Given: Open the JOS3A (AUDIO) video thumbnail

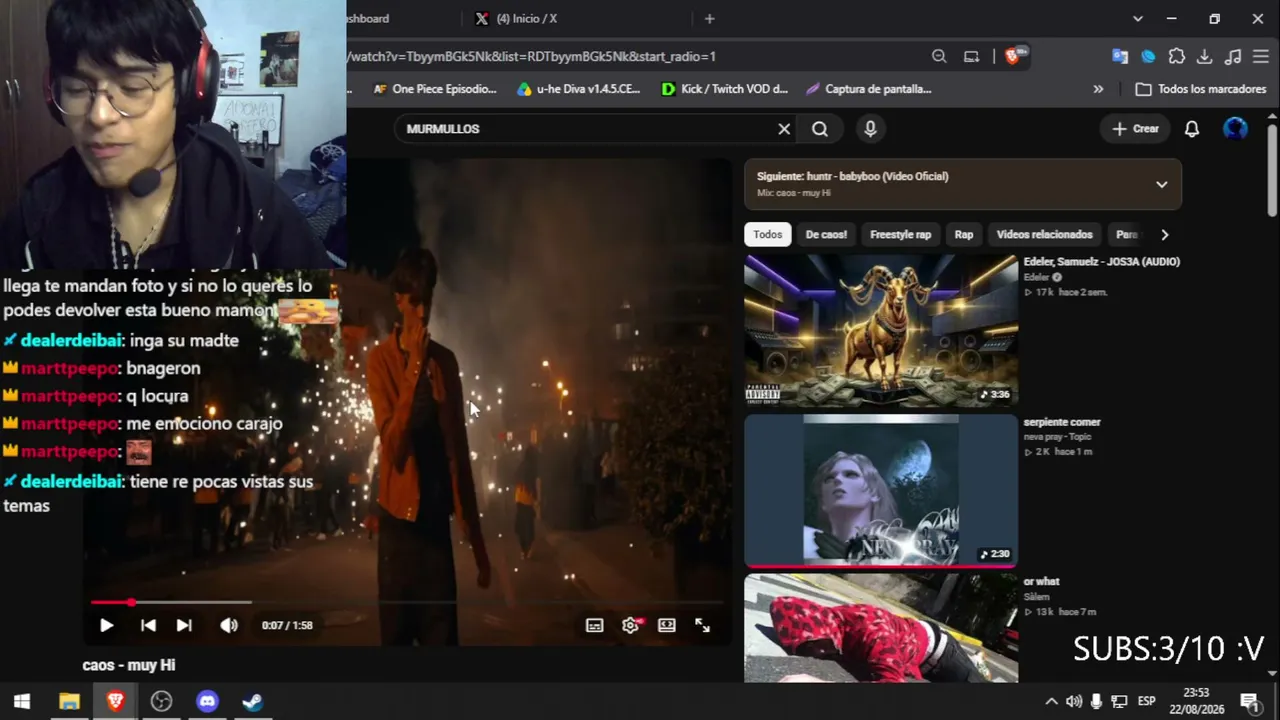Looking at the screenshot, I should [x=881, y=330].
